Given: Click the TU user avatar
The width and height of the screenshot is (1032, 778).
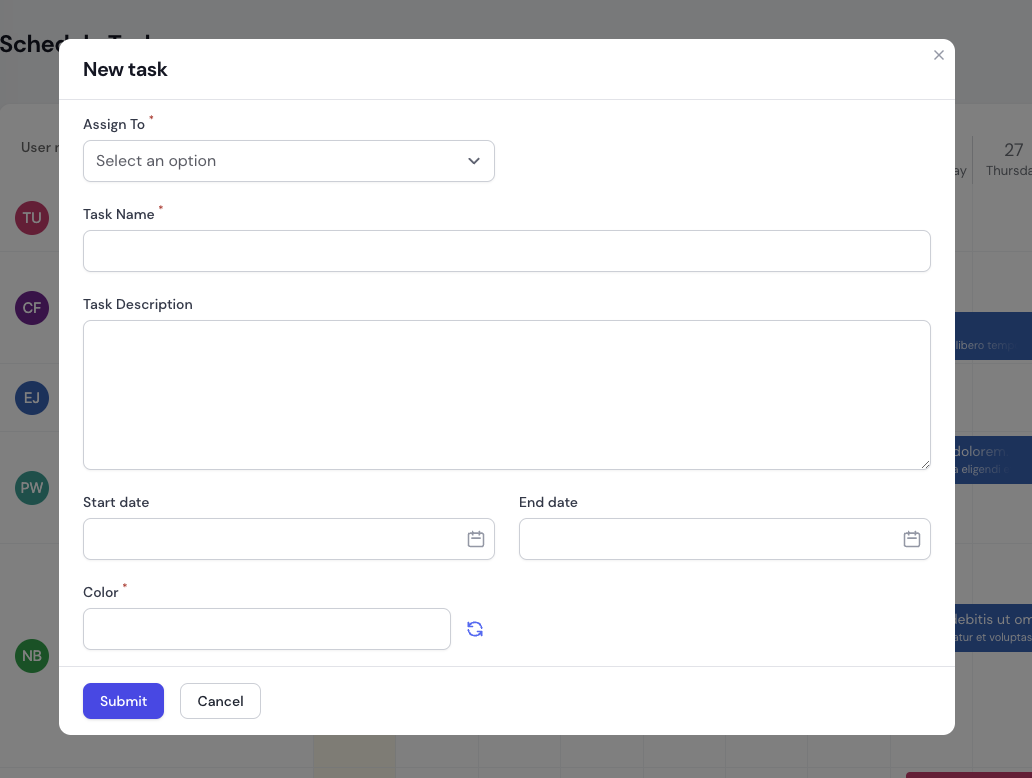Looking at the screenshot, I should [32, 218].
